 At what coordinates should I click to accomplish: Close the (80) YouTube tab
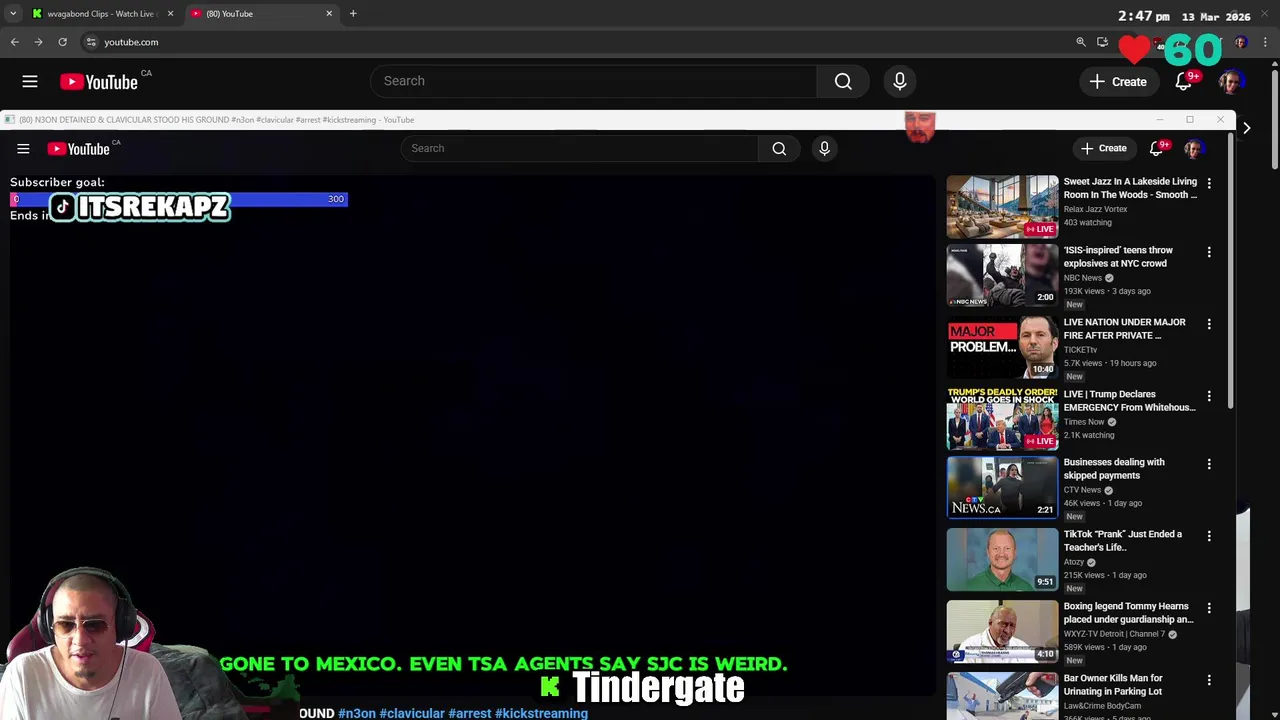pyautogui.click(x=329, y=14)
